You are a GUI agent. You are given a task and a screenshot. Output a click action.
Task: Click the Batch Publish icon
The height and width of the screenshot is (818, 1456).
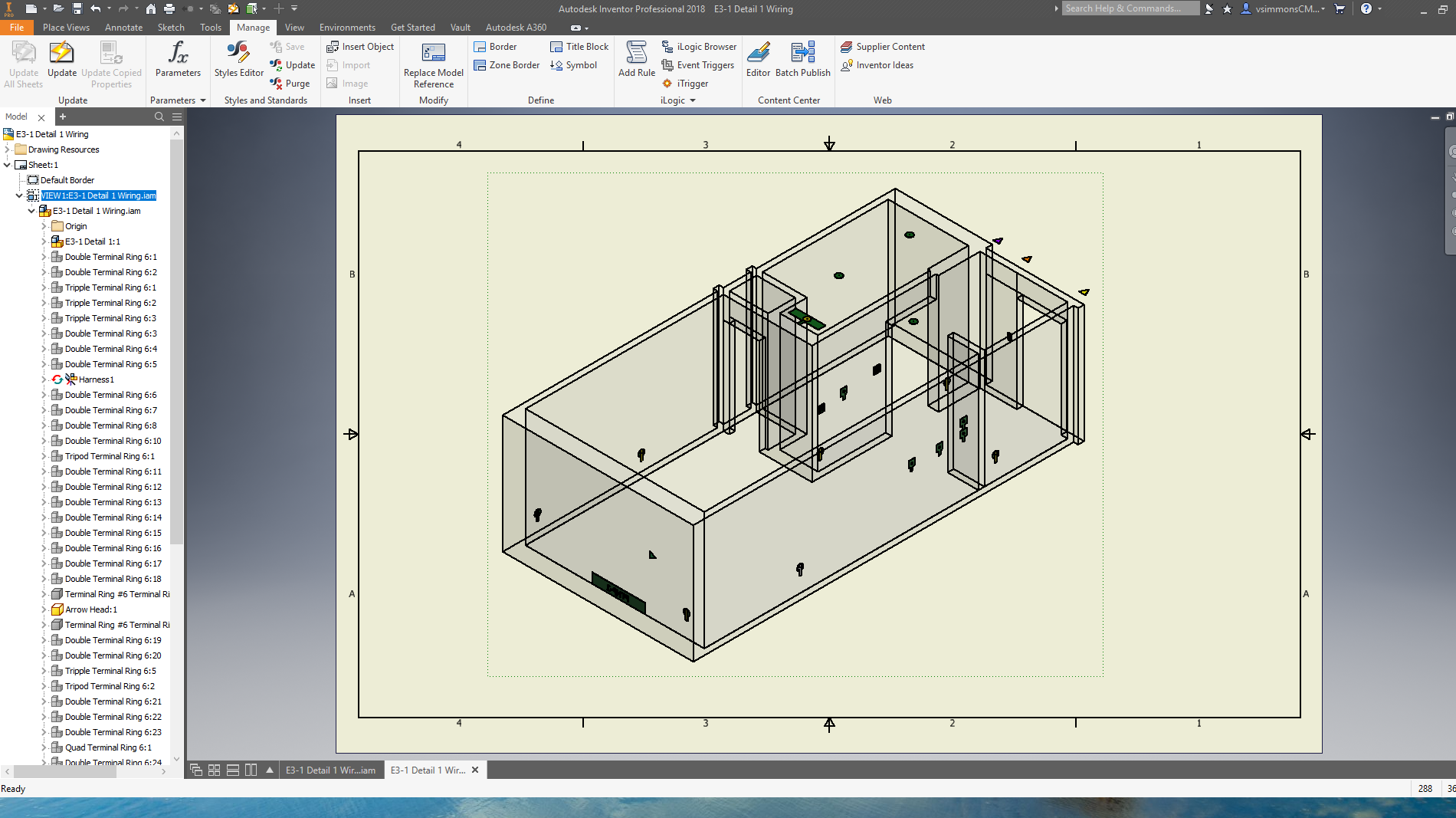(802, 61)
